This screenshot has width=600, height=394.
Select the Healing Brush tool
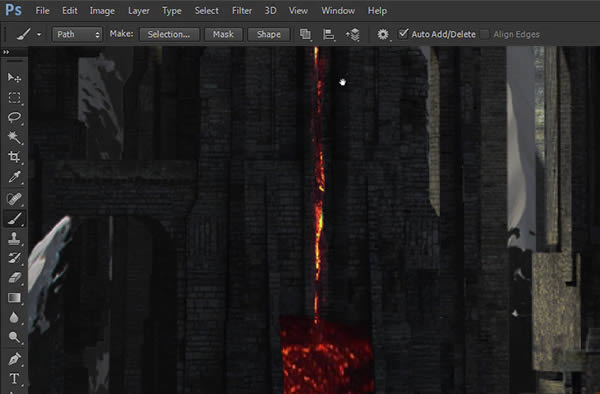[x=14, y=199]
